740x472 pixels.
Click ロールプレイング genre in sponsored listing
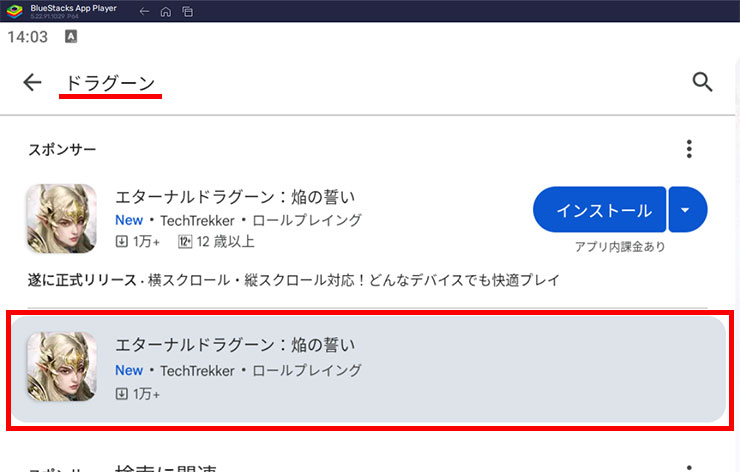pos(307,220)
